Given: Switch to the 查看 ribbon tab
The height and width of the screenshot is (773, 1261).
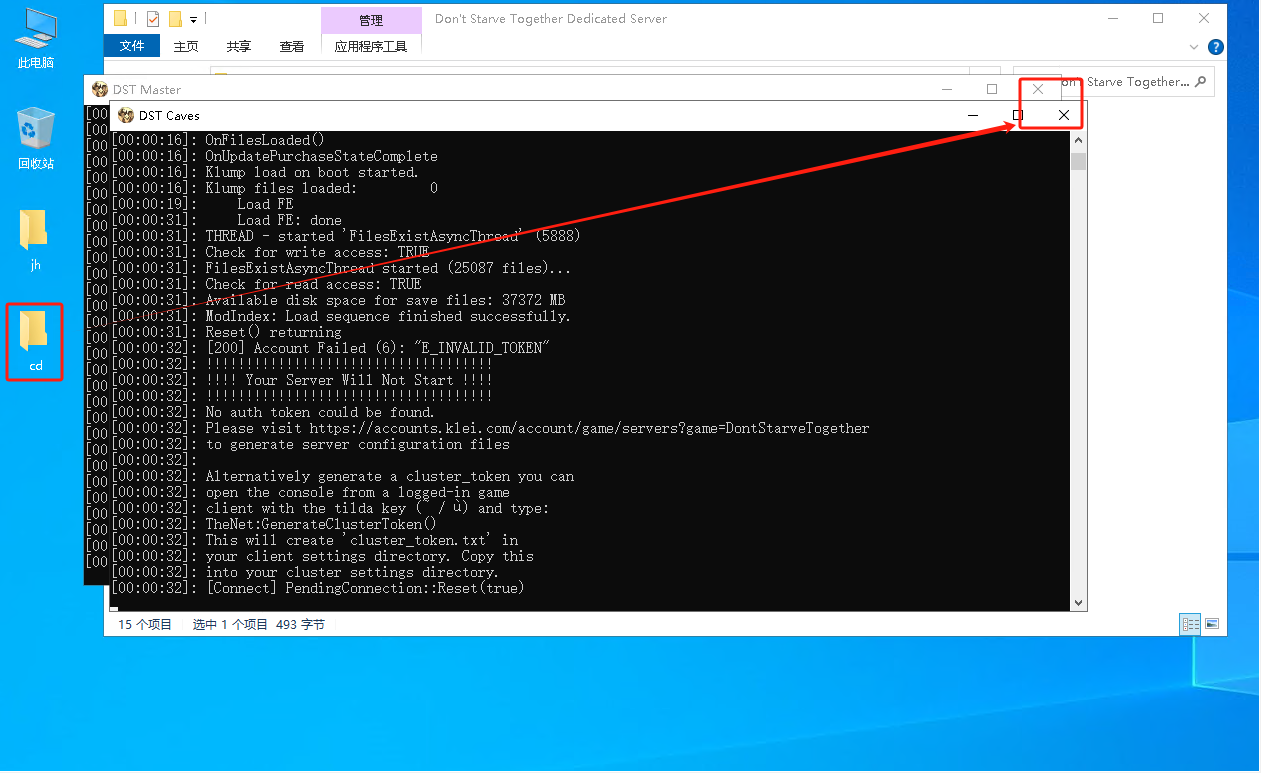Looking at the screenshot, I should tap(292, 46).
